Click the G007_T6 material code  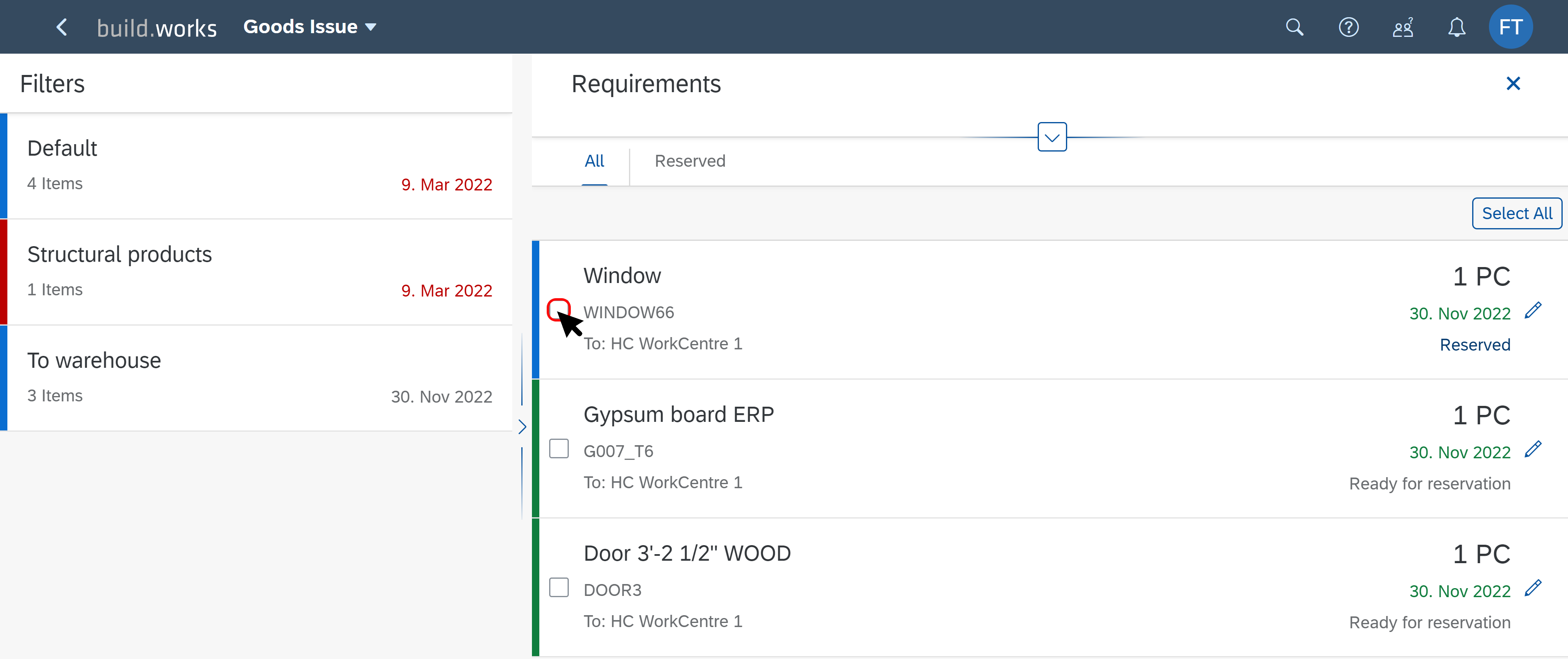[x=618, y=451]
